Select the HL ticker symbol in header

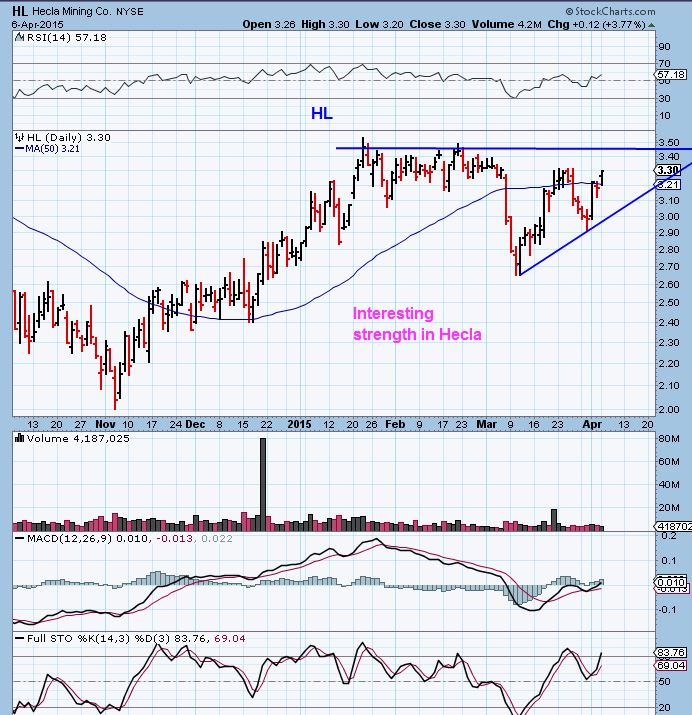coord(20,11)
